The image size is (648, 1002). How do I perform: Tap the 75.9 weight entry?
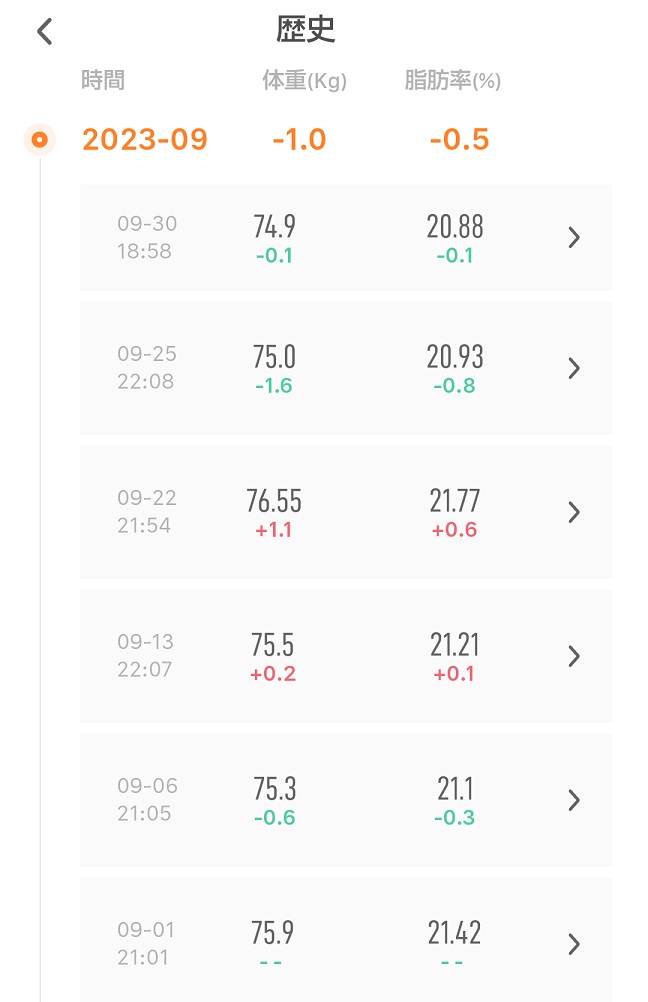coord(273,933)
